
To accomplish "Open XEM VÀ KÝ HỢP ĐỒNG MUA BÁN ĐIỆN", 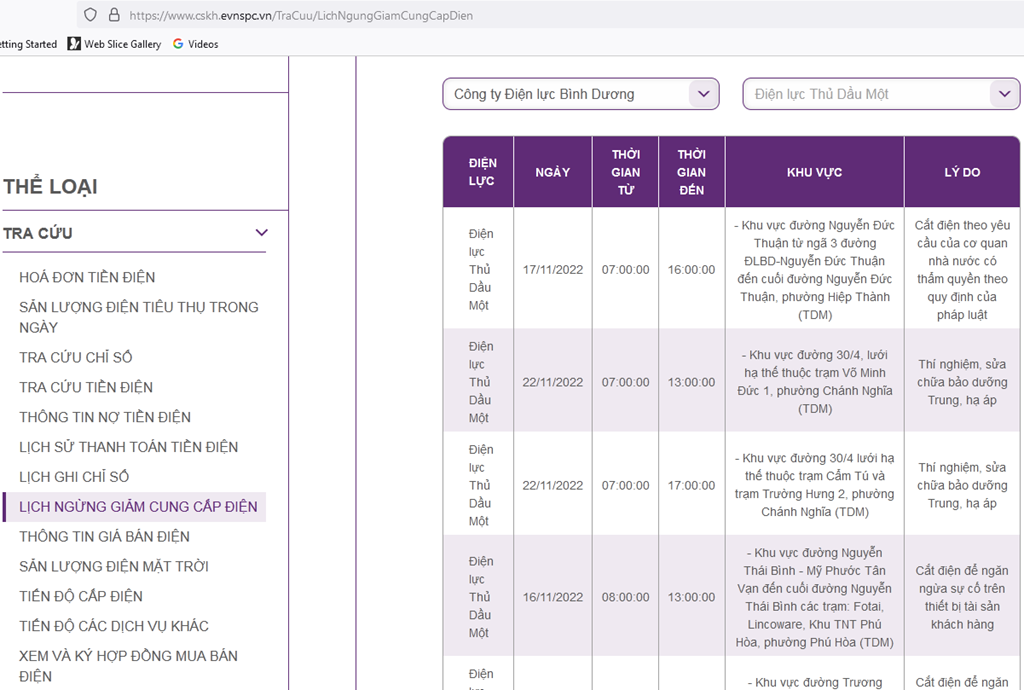I will click(x=129, y=666).
